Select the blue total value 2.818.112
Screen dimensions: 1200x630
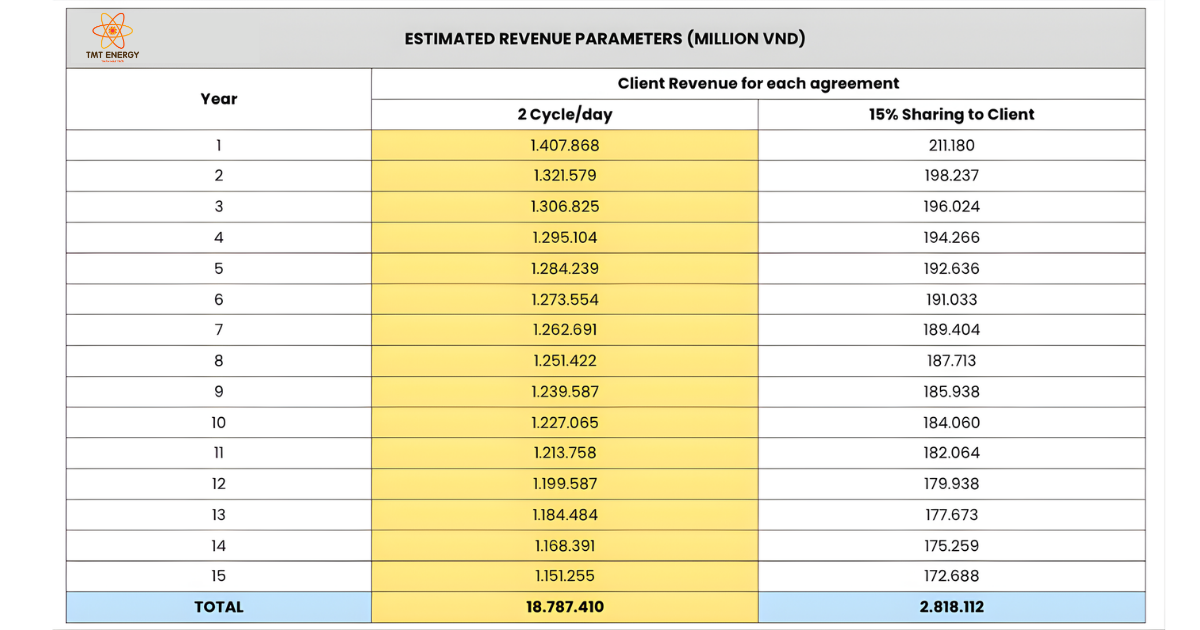[951, 606]
